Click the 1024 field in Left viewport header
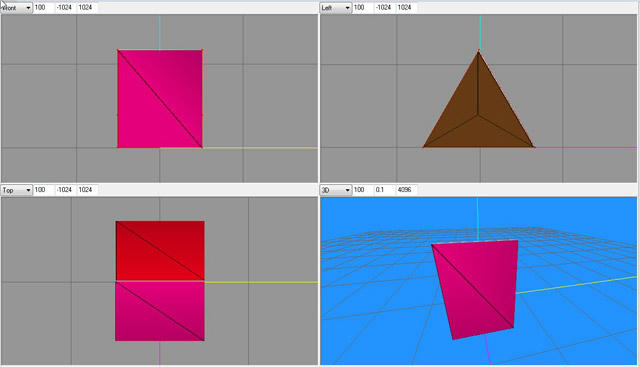640x367 pixels. click(406, 7)
